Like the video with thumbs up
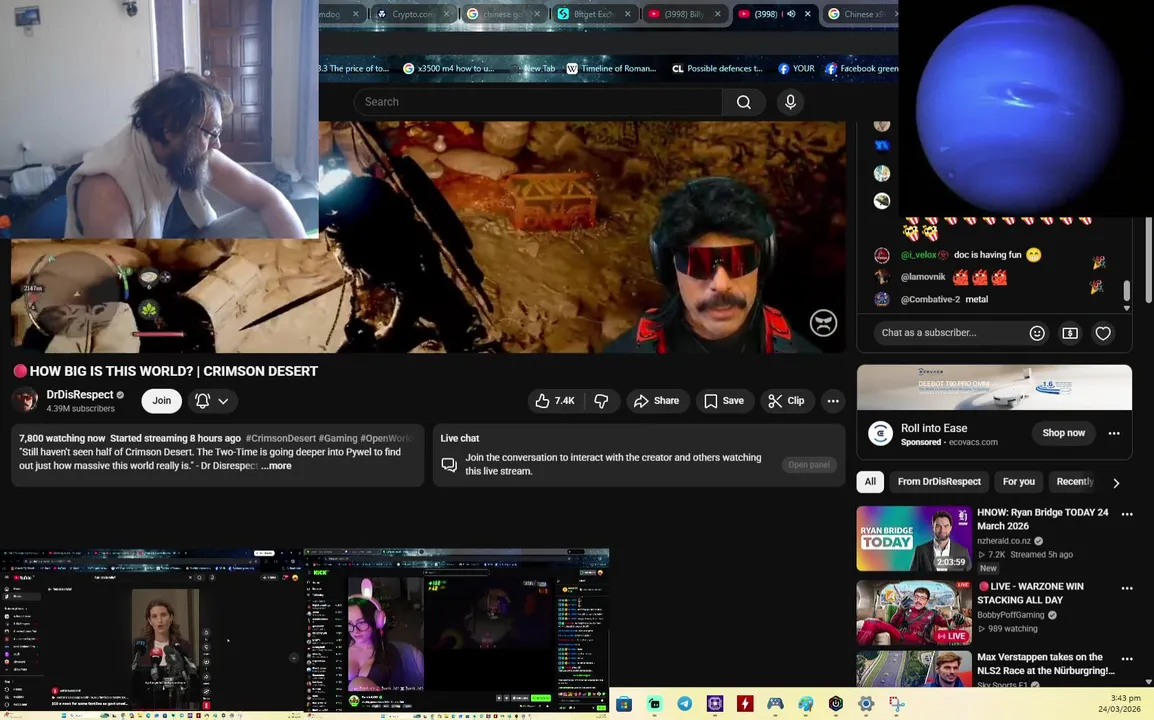The image size is (1154, 720). point(555,400)
